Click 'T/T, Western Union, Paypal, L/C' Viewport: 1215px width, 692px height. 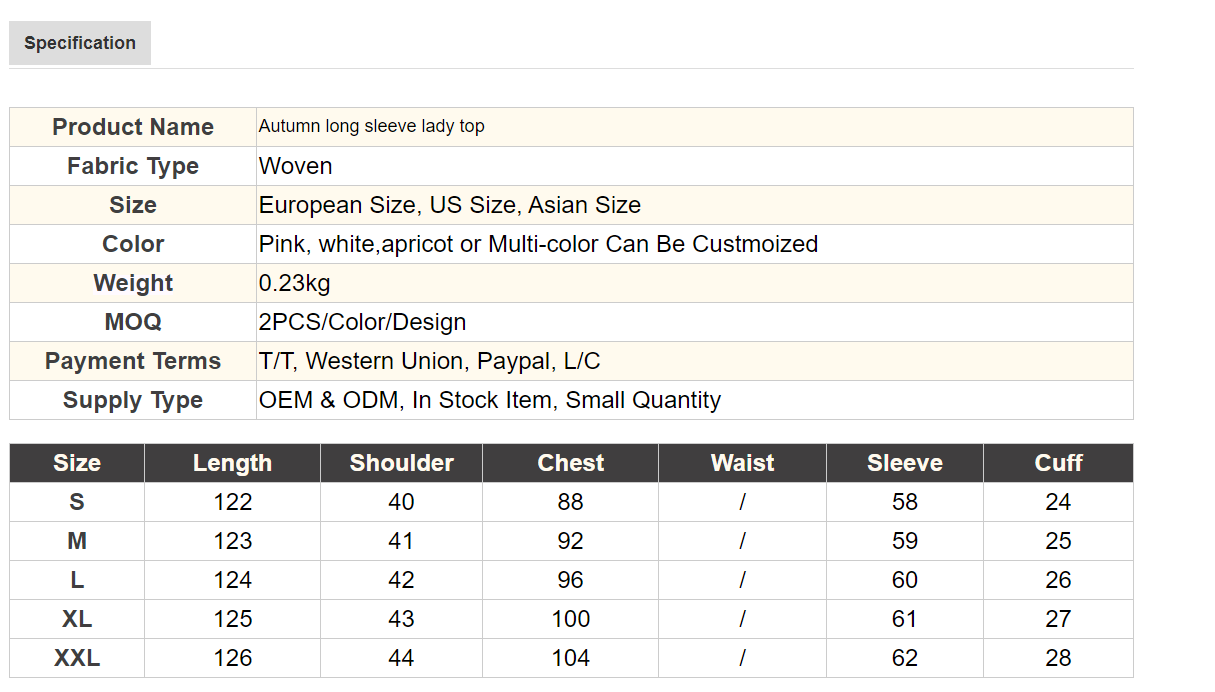point(429,361)
